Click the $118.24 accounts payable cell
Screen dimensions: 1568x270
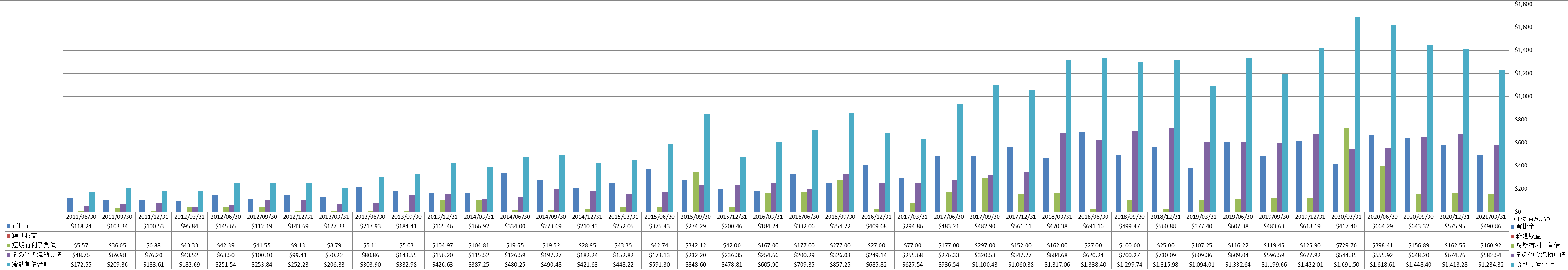point(82,226)
